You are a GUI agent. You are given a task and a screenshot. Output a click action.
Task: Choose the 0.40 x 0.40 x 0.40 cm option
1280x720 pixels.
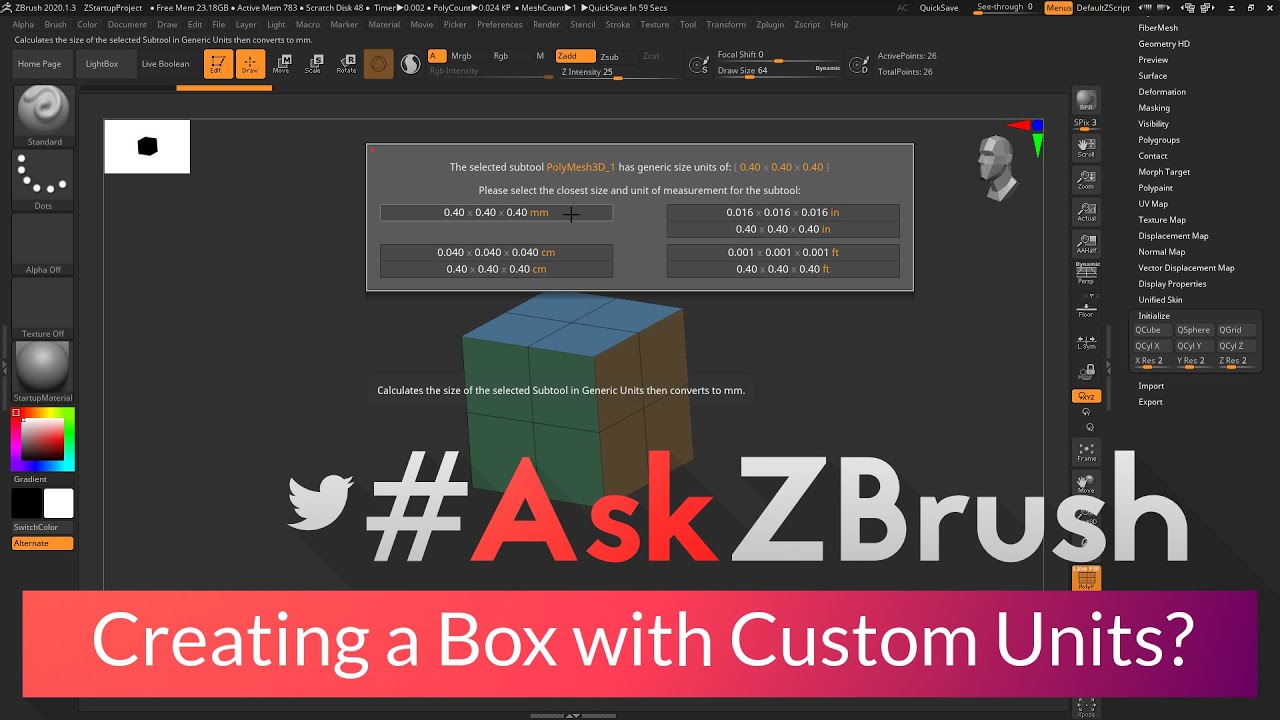496,270
